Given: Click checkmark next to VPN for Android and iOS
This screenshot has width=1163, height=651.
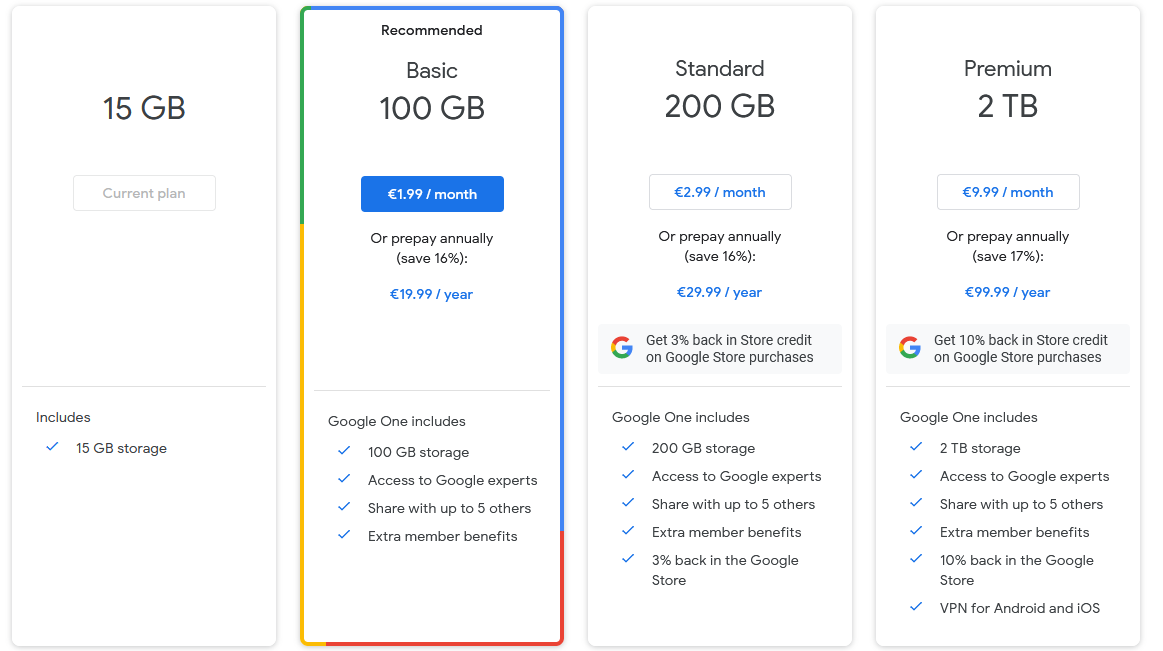Looking at the screenshot, I should [917, 607].
